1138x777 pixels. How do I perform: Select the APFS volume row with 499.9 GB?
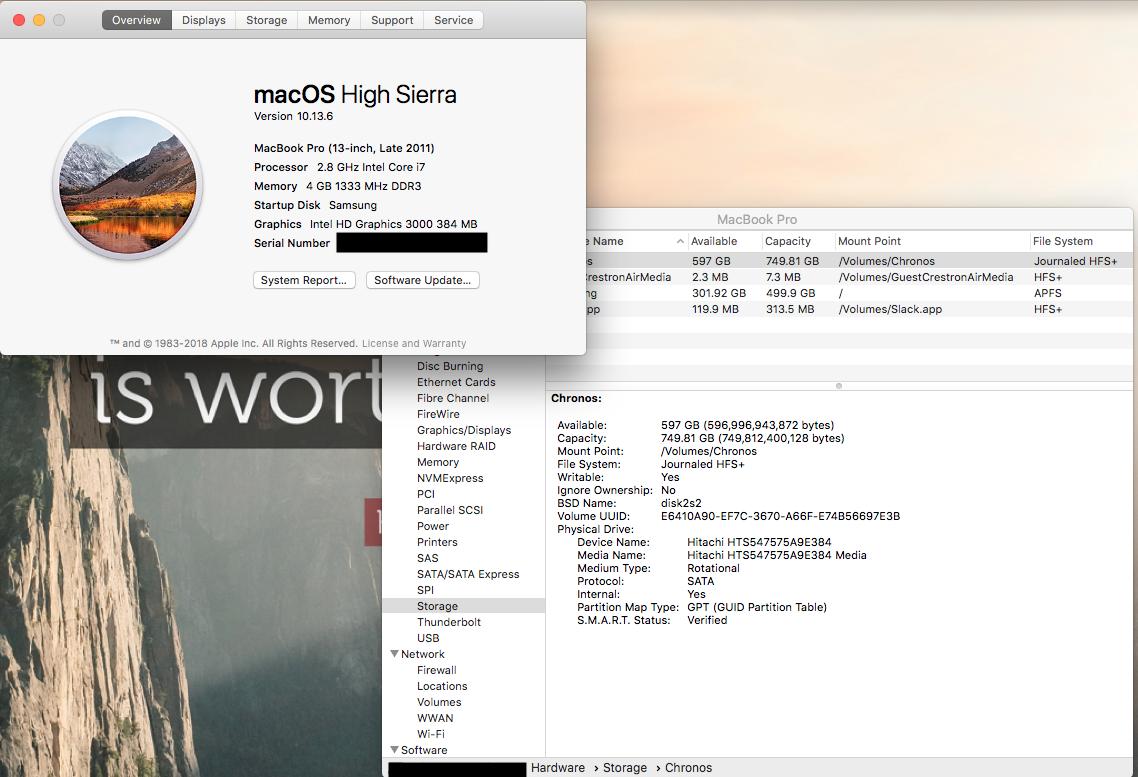coord(859,292)
